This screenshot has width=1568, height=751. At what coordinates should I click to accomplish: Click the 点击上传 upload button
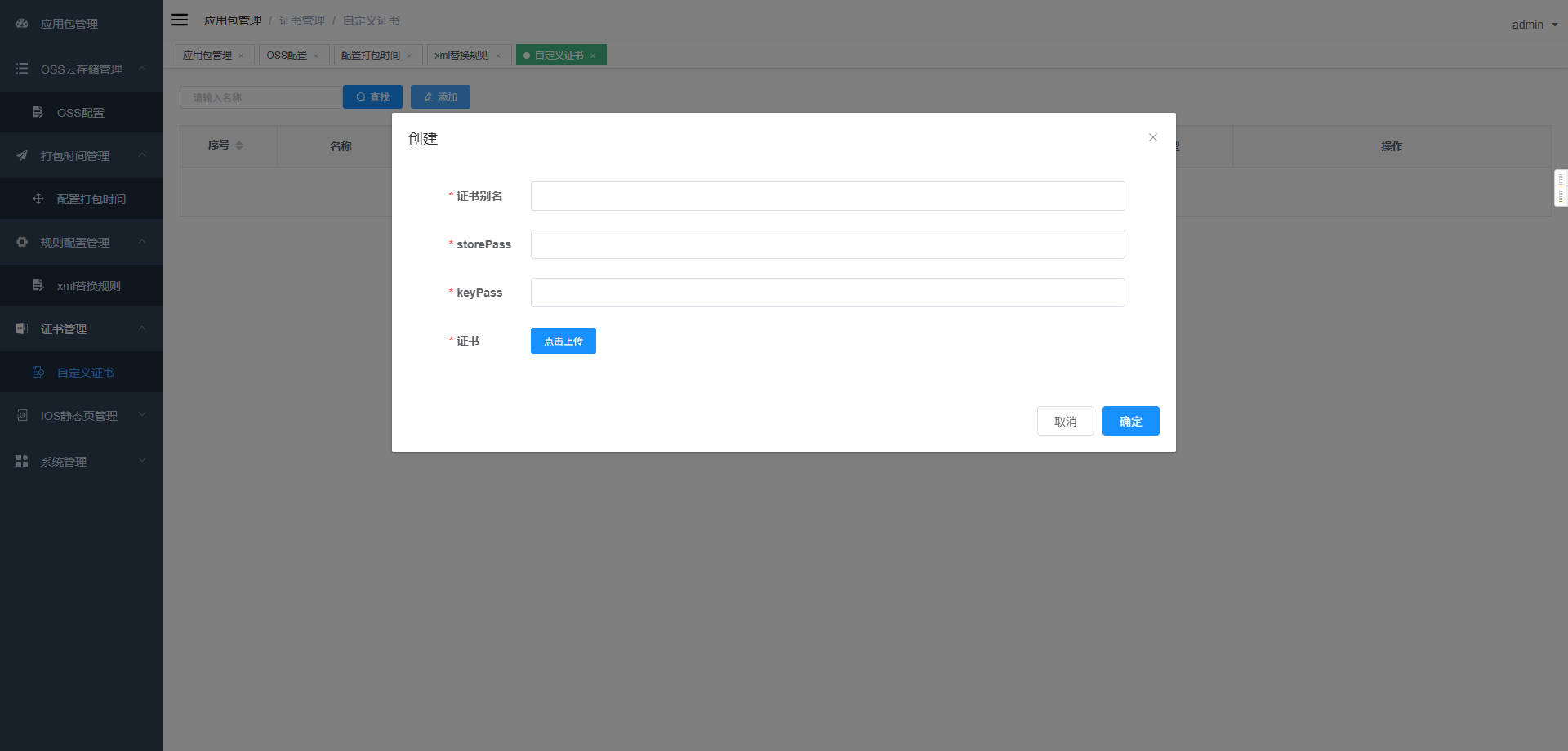563,341
